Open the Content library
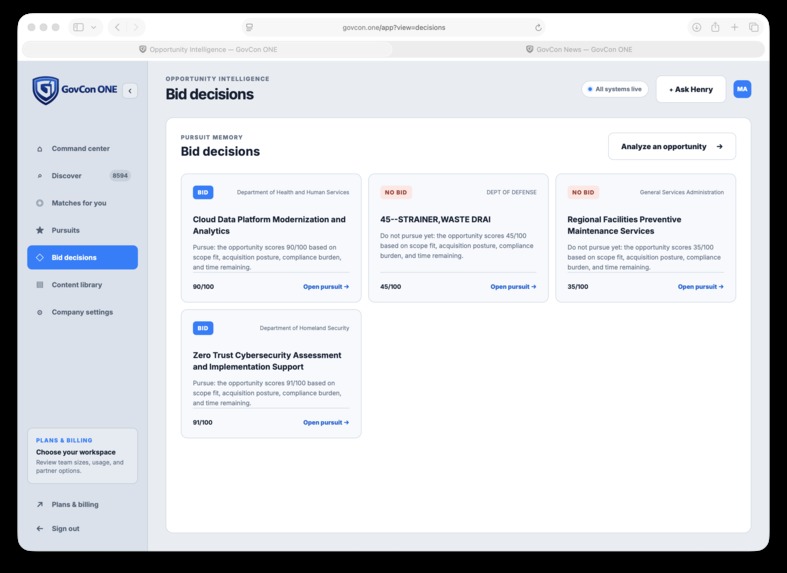This screenshot has height=573, width=787. tap(82, 284)
